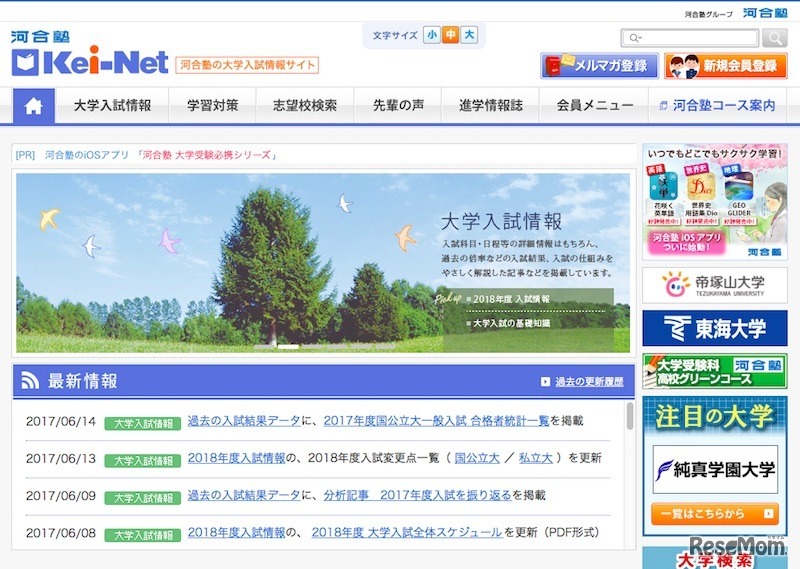Click the search magnifier button
800x569 pixels.
point(774,38)
